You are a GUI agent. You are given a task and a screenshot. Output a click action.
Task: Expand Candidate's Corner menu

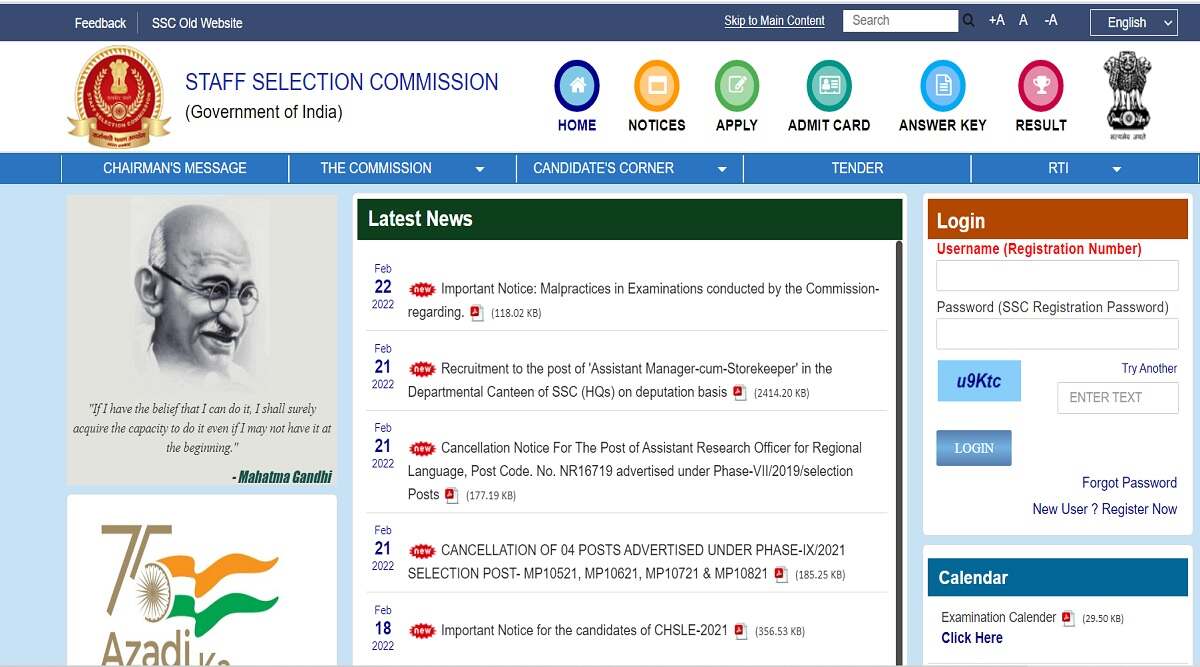point(630,168)
